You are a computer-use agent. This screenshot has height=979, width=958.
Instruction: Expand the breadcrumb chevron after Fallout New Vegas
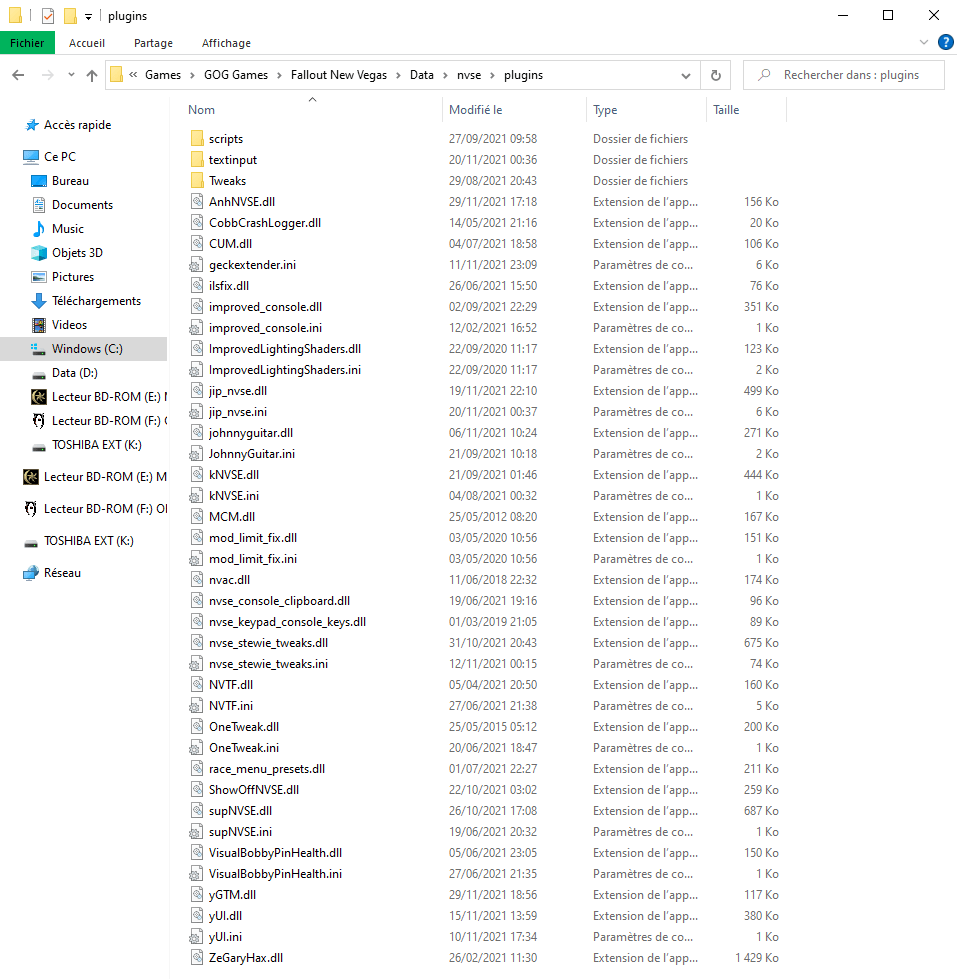click(398, 76)
